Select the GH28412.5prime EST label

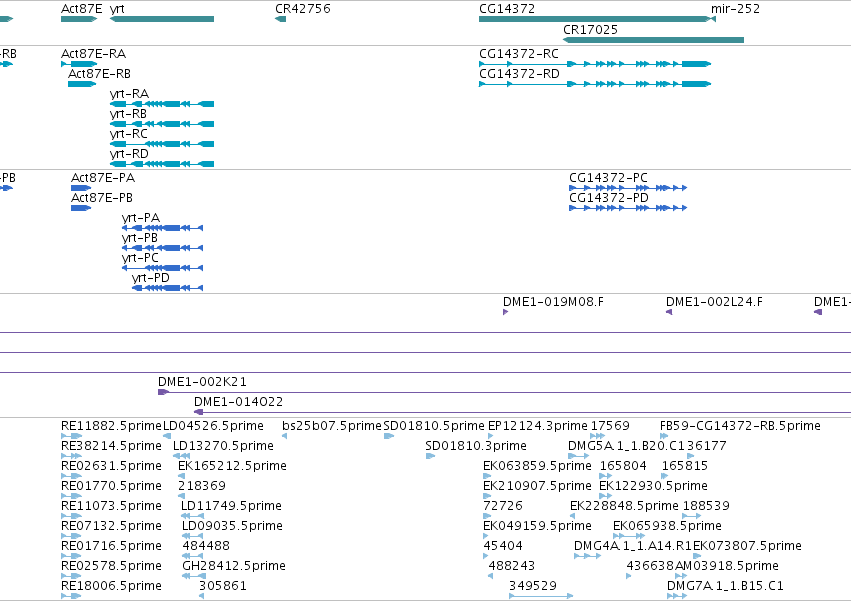234,567
